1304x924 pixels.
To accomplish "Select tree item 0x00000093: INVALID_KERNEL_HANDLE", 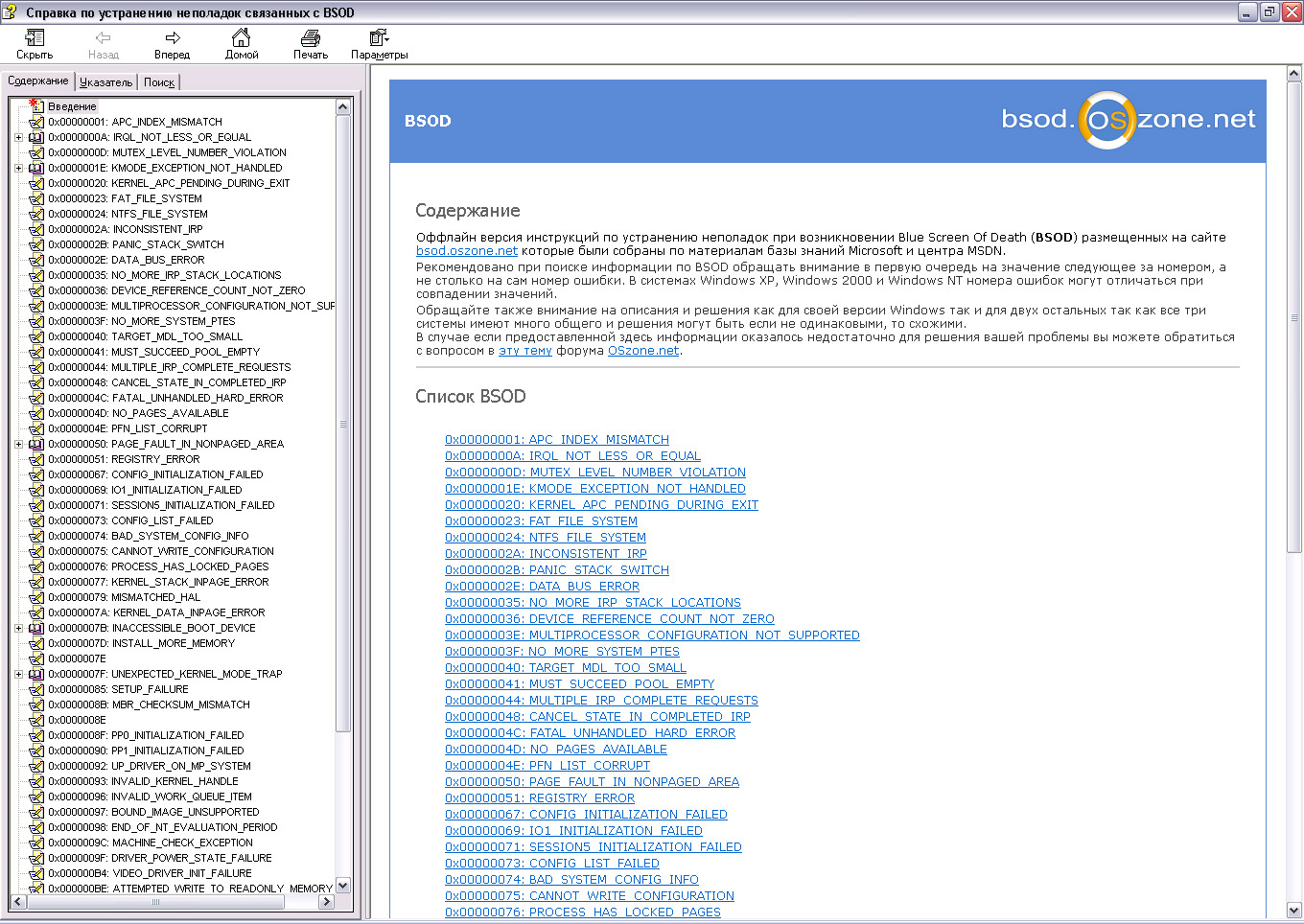I will click(x=144, y=781).
